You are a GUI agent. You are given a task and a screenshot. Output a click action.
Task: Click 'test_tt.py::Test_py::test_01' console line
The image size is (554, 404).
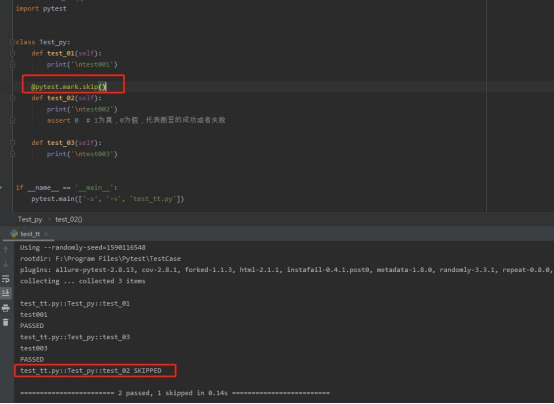tap(75, 304)
